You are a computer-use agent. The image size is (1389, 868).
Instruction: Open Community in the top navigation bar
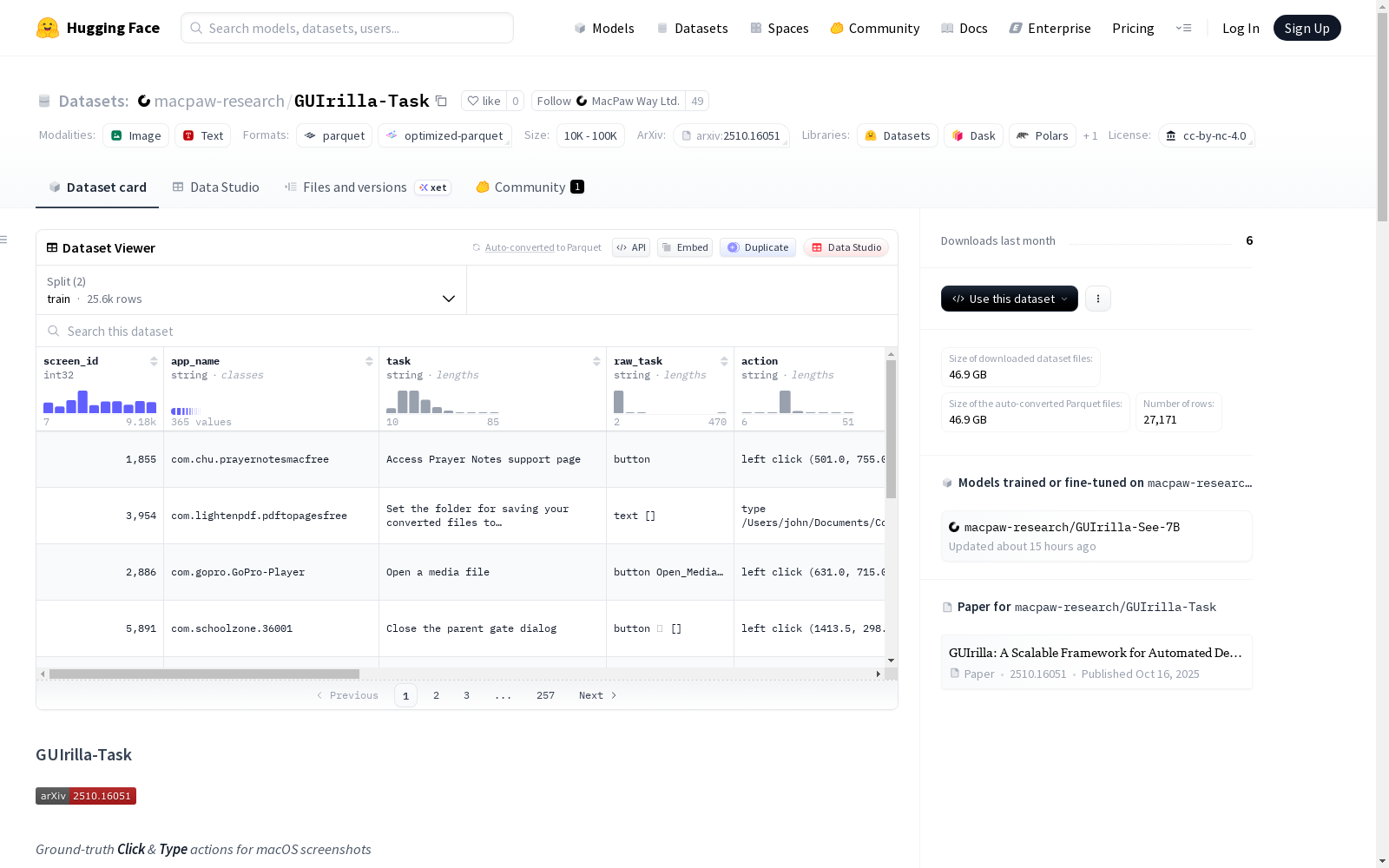(875, 28)
